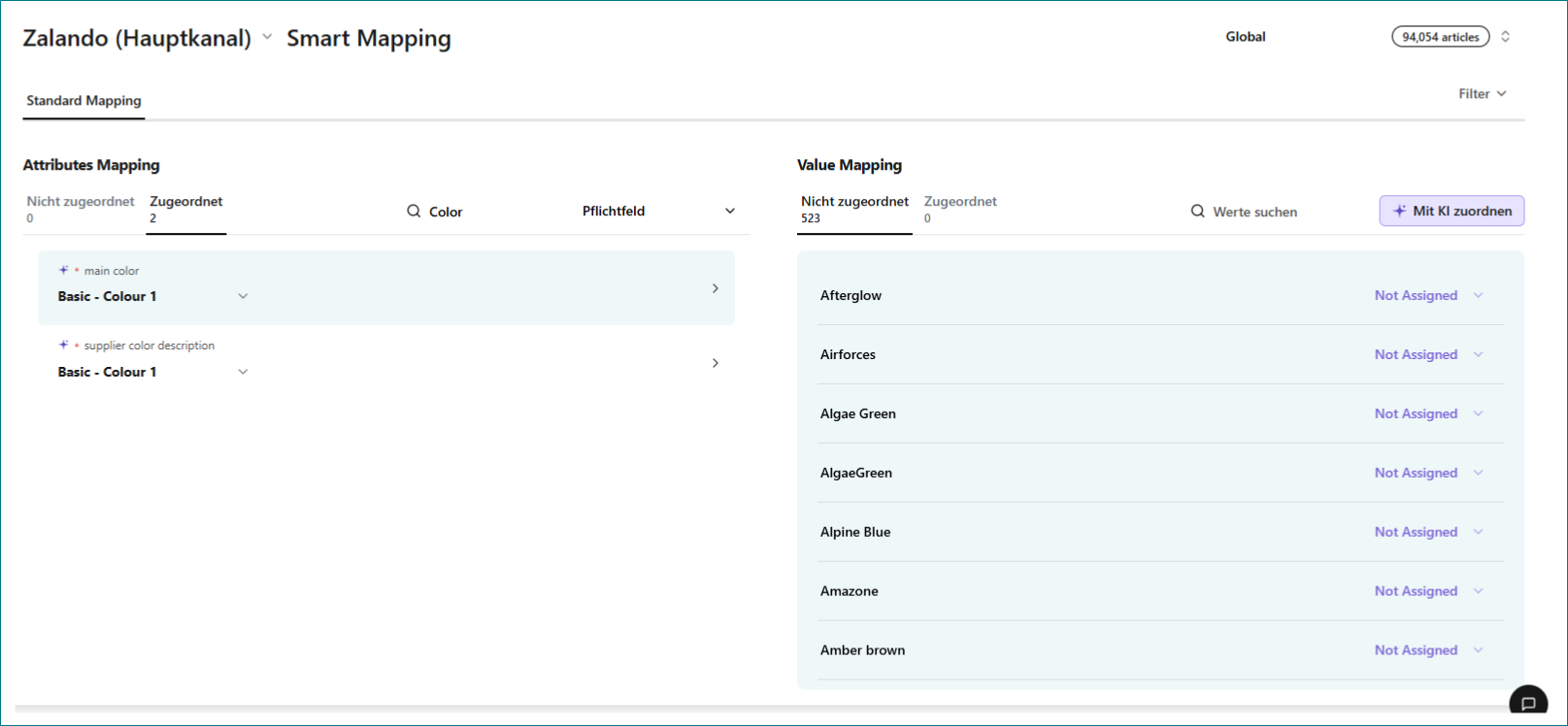The image size is (1568, 726).
Task: Switch to Nicht zugeordnet tab in Attributes Mapping
Action: (81, 209)
